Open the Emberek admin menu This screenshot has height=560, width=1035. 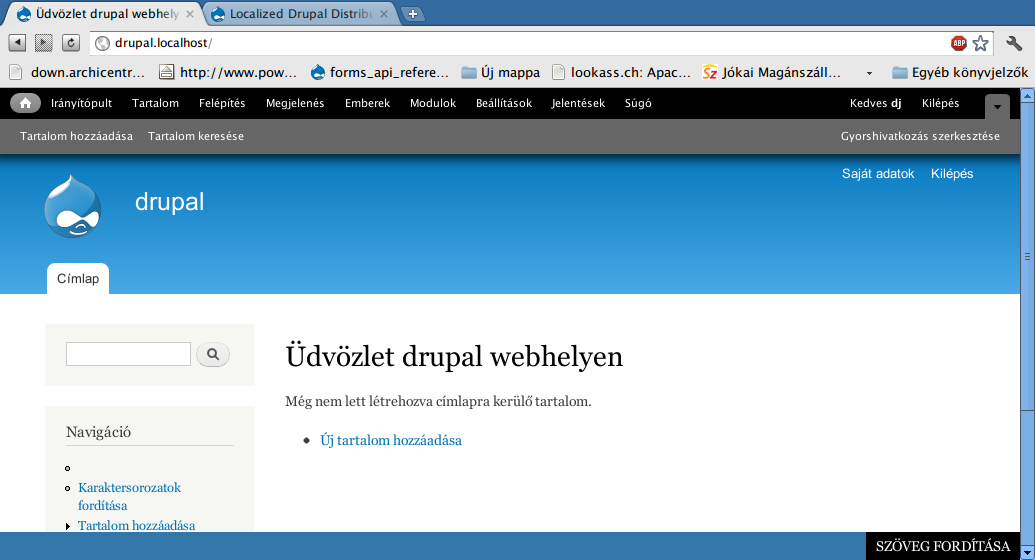click(367, 103)
